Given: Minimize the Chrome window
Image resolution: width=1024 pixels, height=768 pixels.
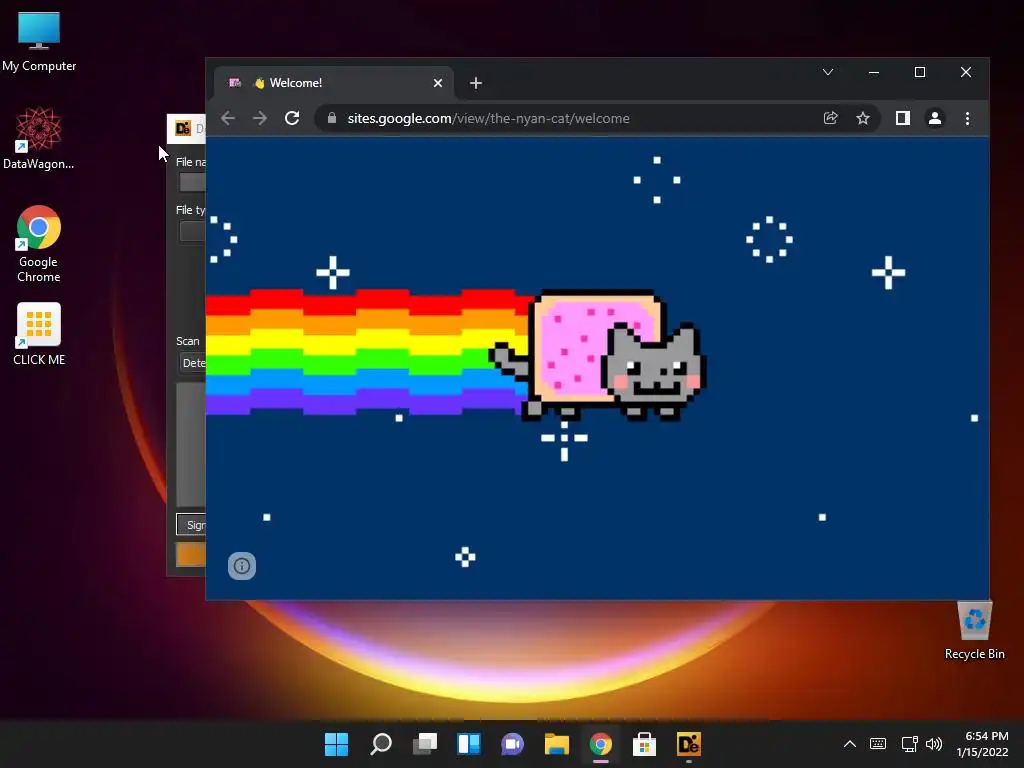Looking at the screenshot, I should [874, 72].
